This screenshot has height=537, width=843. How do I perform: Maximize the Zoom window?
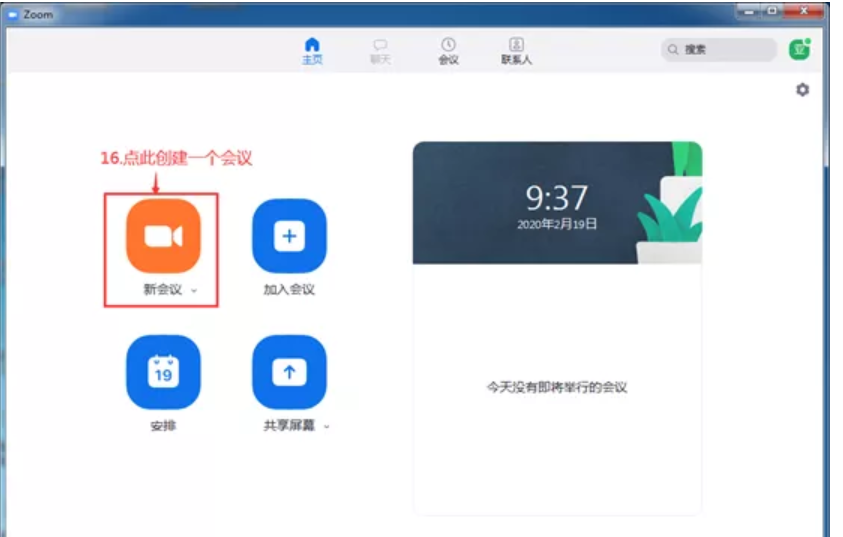(x=772, y=11)
